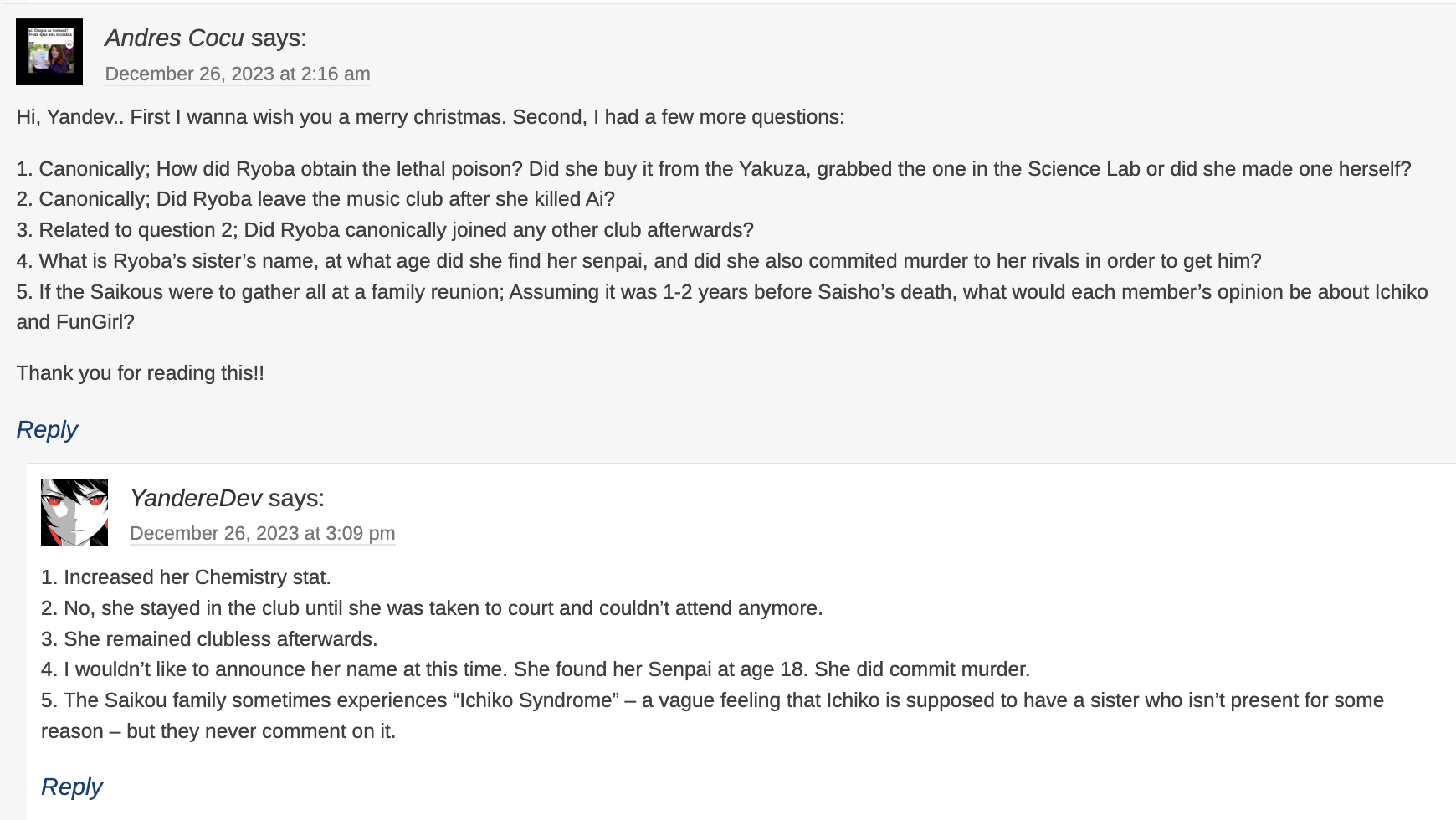Click the question about leaving music club
1456x820 pixels.
tap(315, 199)
